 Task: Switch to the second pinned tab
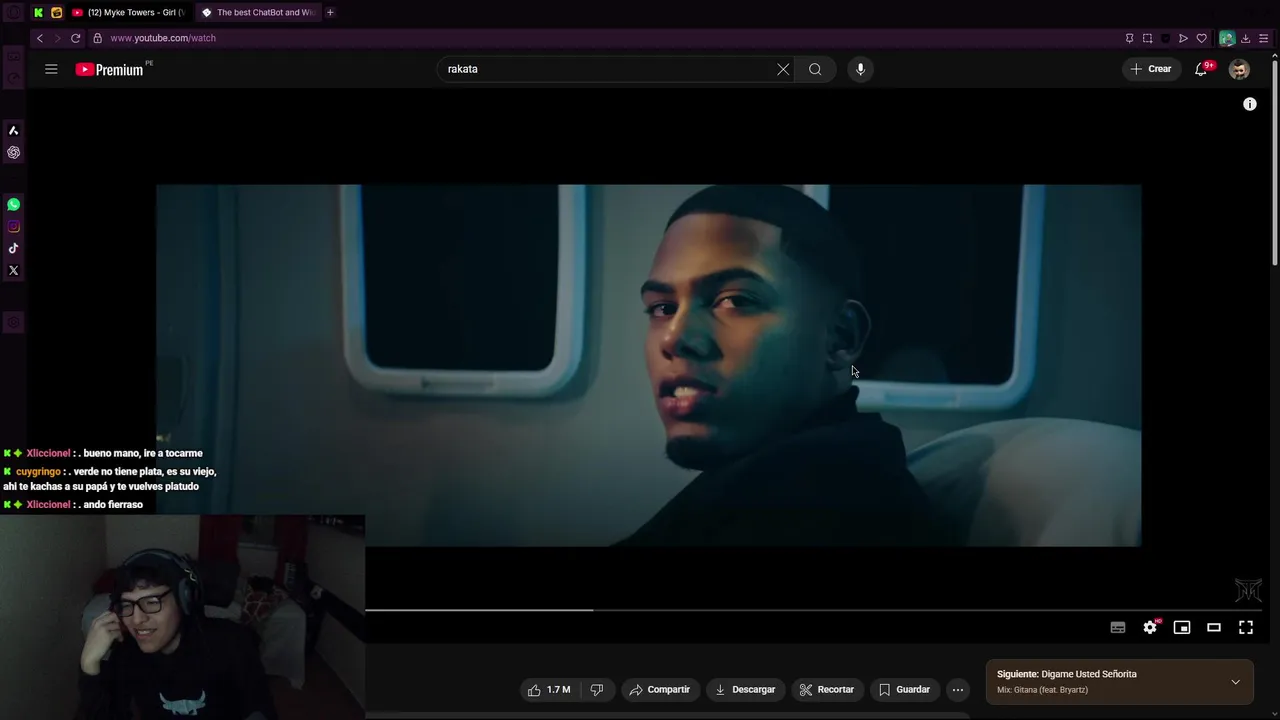[x=56, y=12]
